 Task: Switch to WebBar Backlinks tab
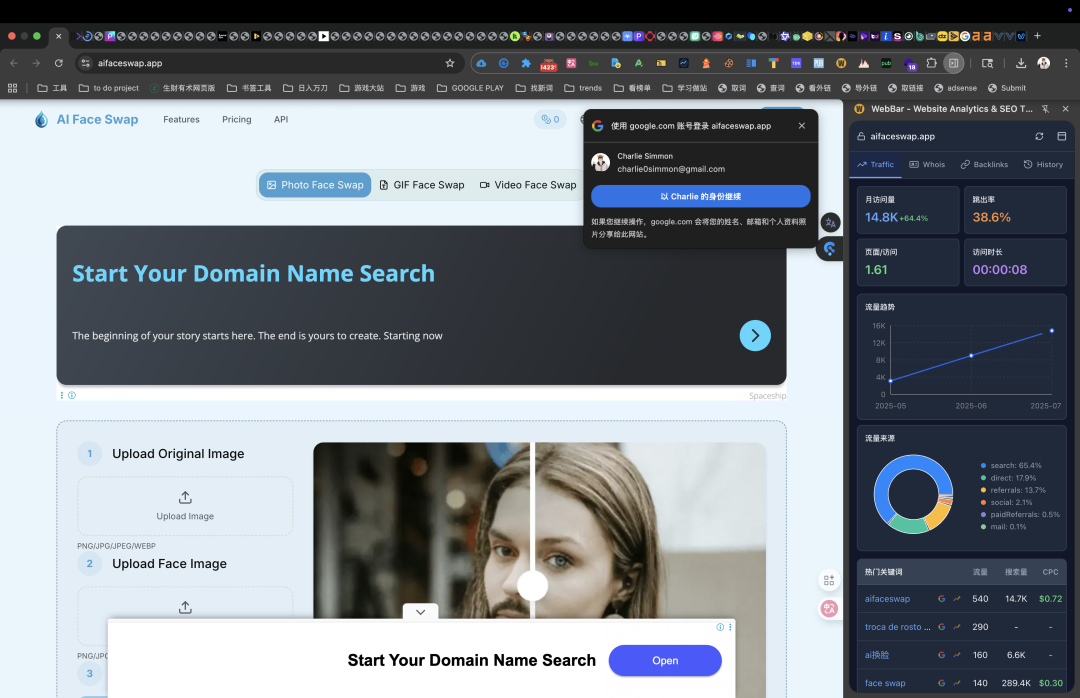click(984, 165)
